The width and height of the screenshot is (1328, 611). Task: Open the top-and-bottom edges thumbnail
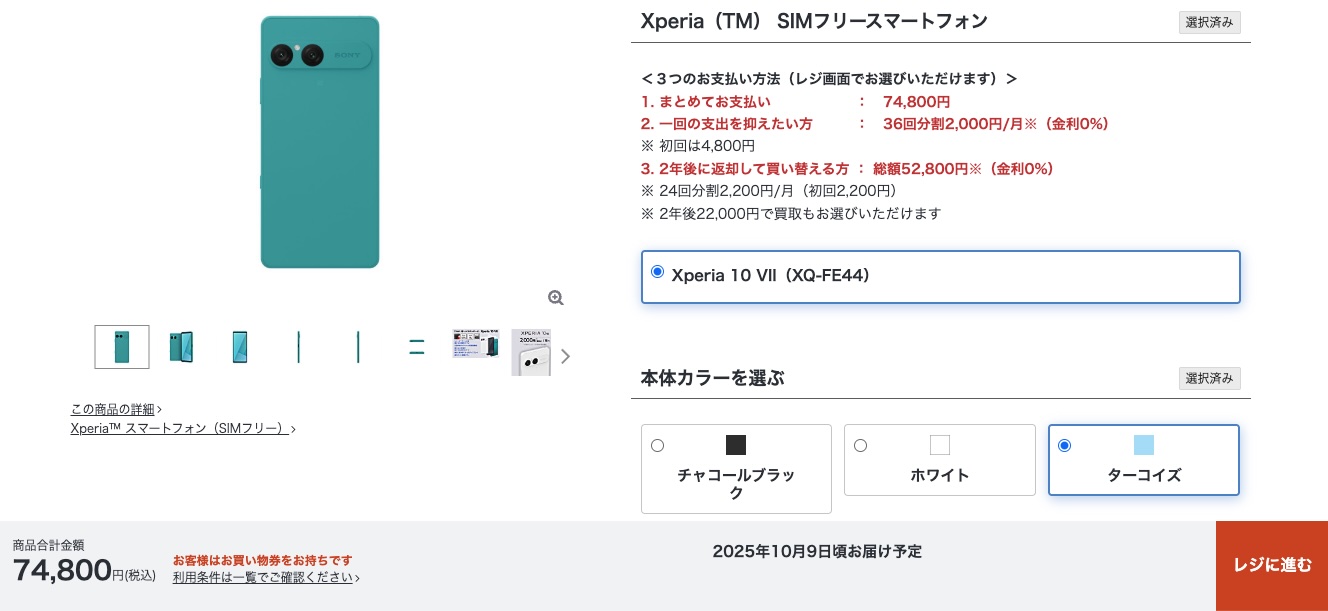(x=417, y=347)
